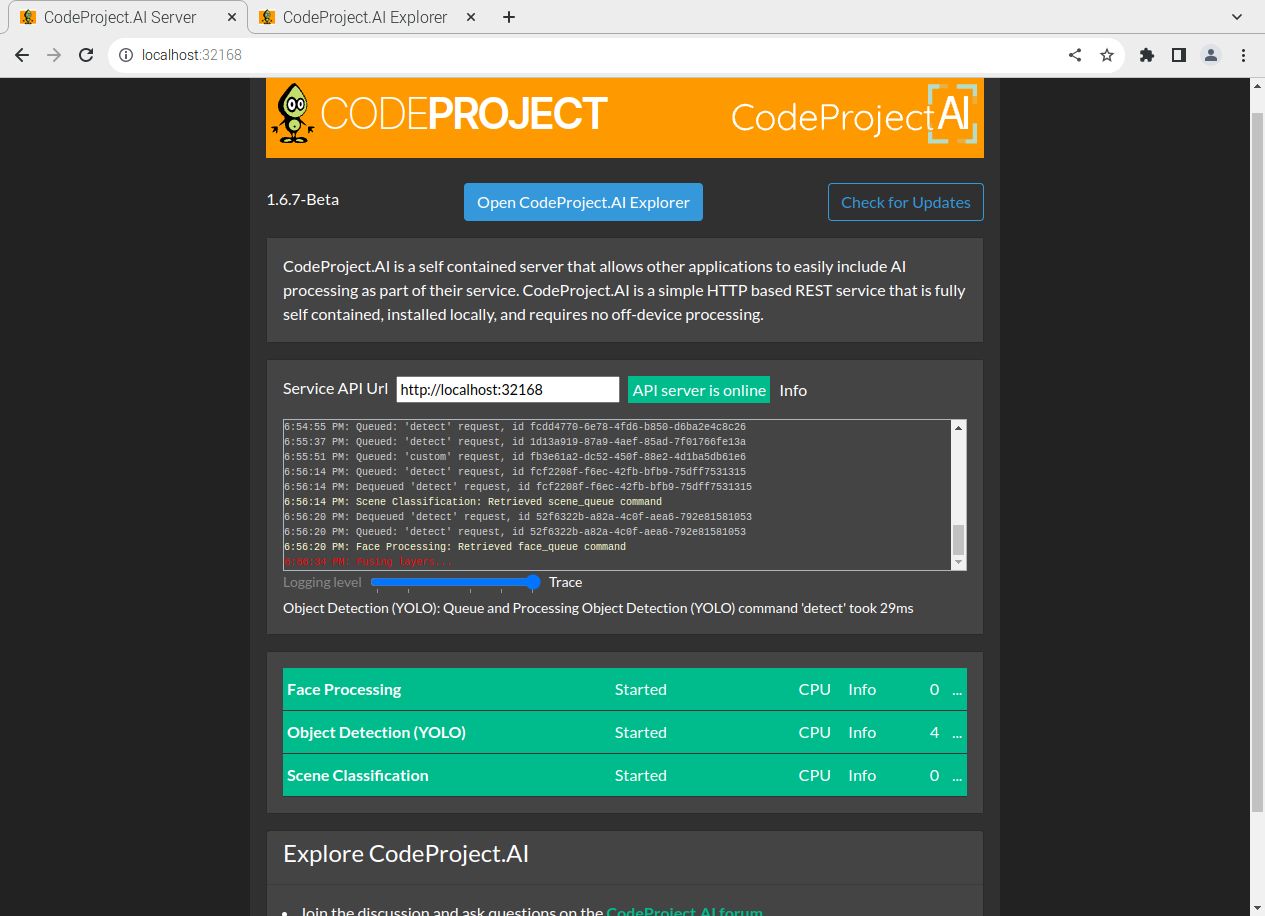Click CPU label in Object Detection row
The height and width of the screenshot is (916, 1265).
(x=815, y=733)
